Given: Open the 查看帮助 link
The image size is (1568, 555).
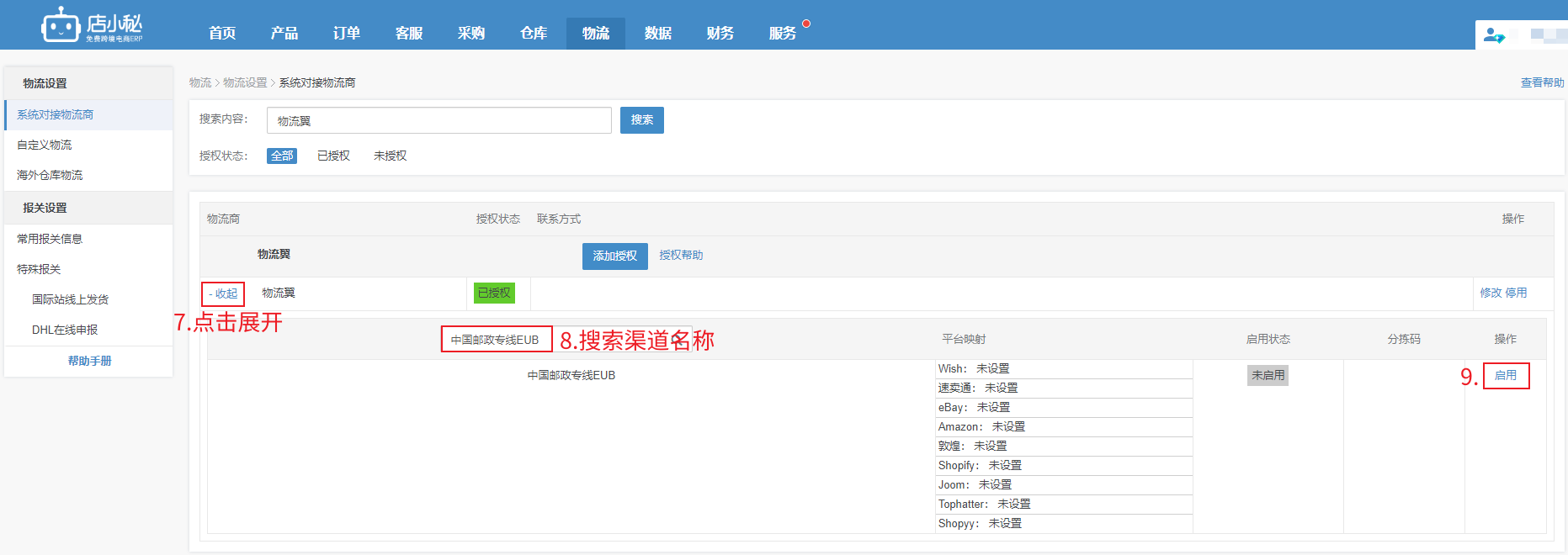Looking at the screenshot, I should point(1542,82).
